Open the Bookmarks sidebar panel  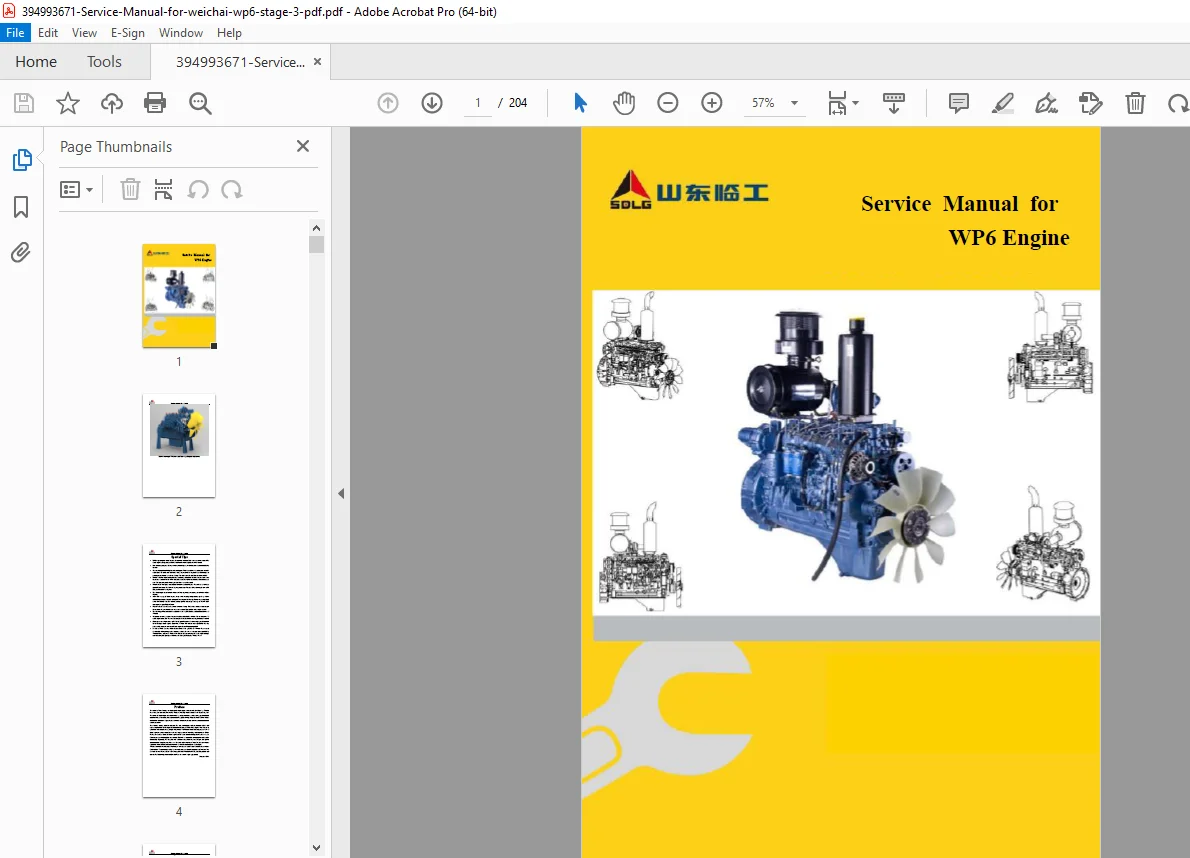(21, 206)
